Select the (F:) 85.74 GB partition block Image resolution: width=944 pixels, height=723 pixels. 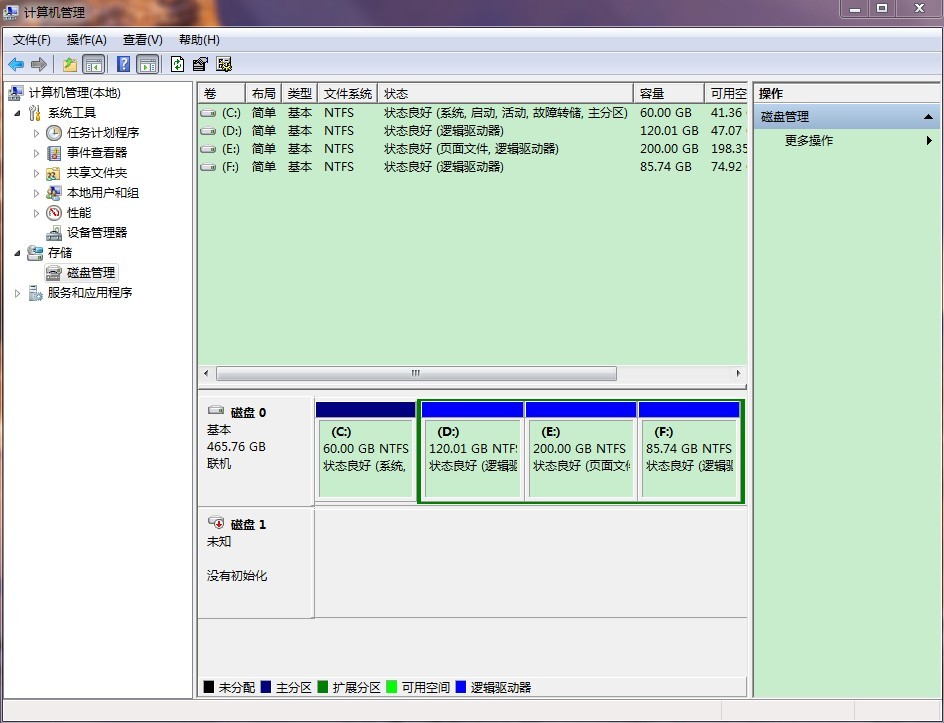click(689, 450)
